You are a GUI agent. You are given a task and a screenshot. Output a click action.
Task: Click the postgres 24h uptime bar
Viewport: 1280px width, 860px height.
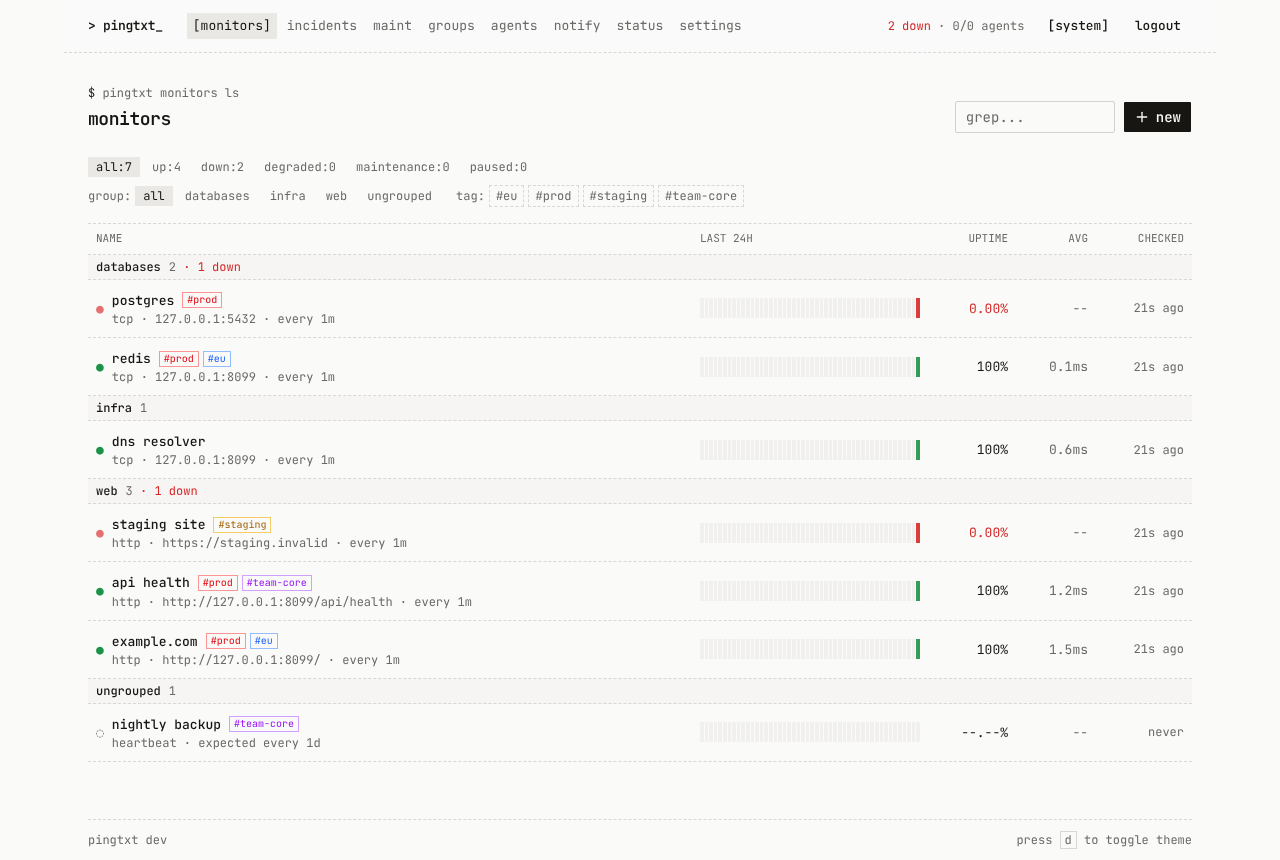810,308
